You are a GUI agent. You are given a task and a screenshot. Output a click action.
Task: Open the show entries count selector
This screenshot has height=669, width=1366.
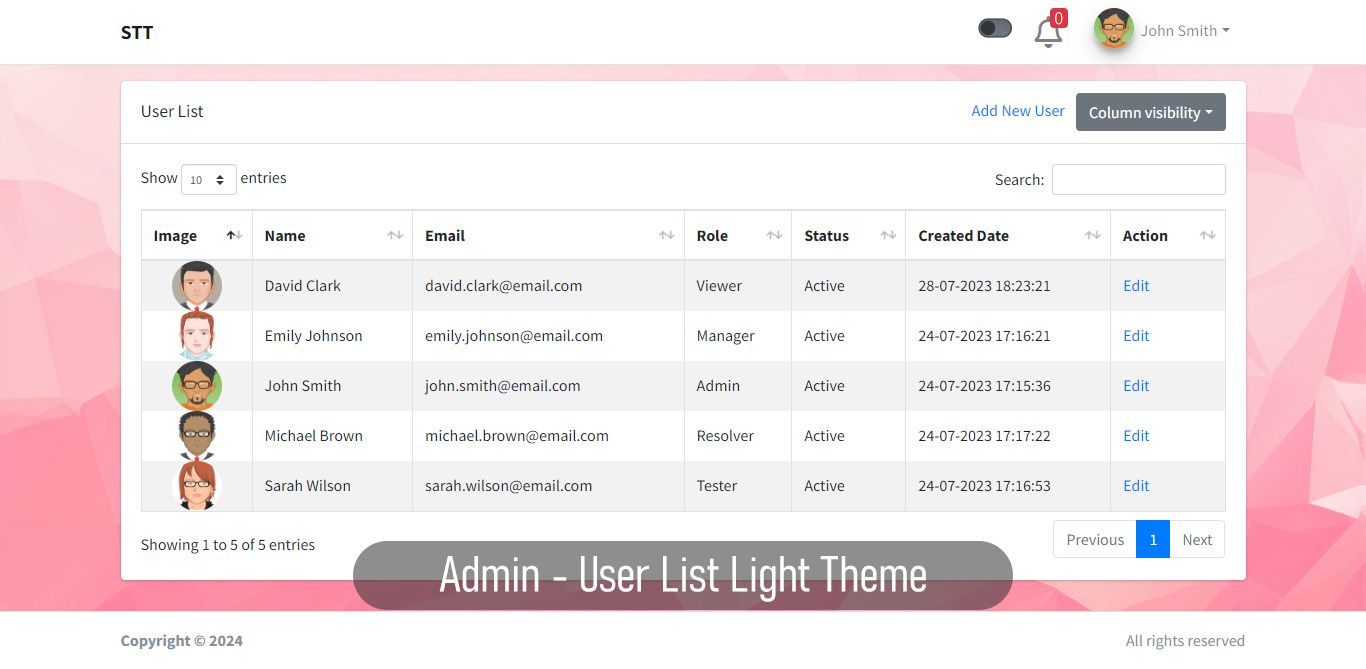[208, 179]
